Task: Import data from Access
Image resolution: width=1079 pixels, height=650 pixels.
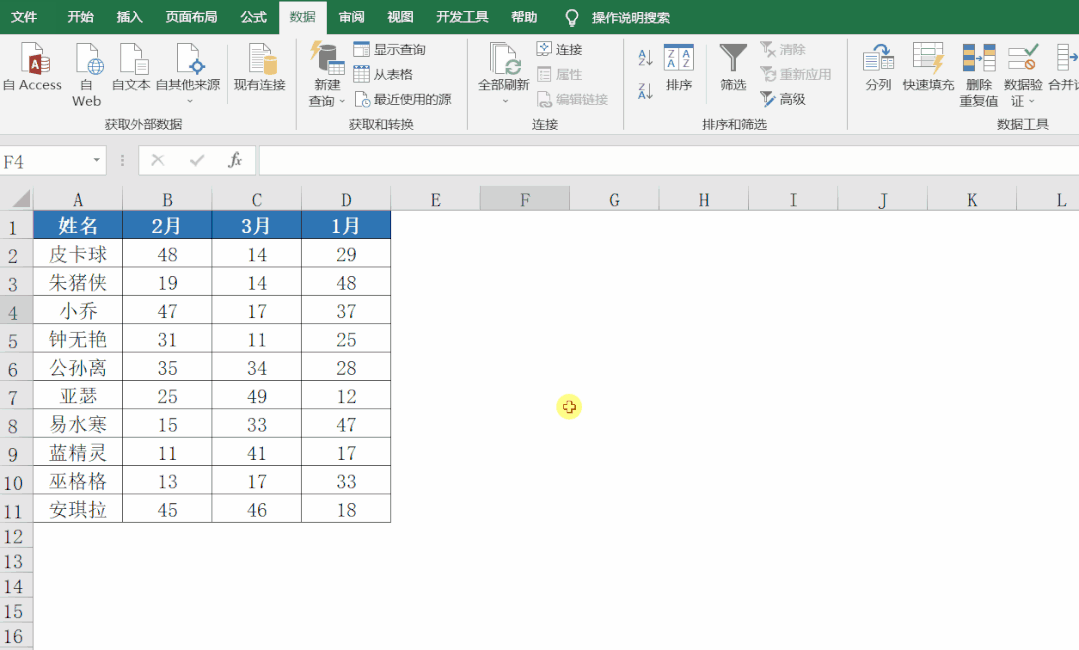Action: point(32,67)
